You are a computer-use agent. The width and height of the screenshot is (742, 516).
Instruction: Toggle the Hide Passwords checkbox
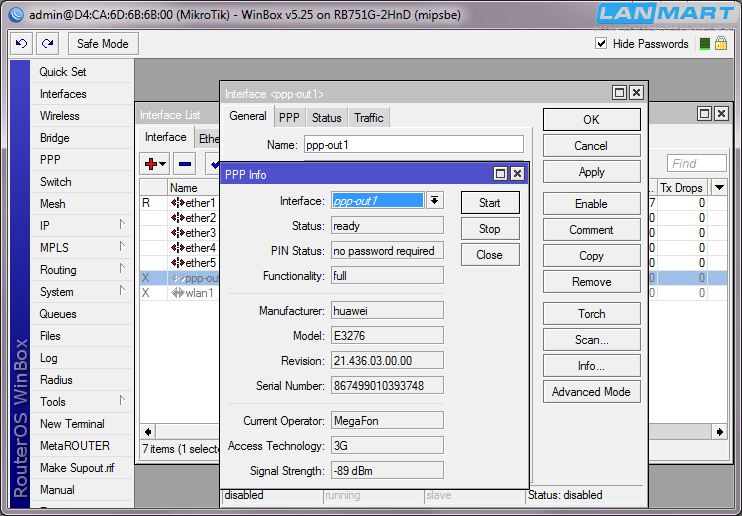[601, 44]
